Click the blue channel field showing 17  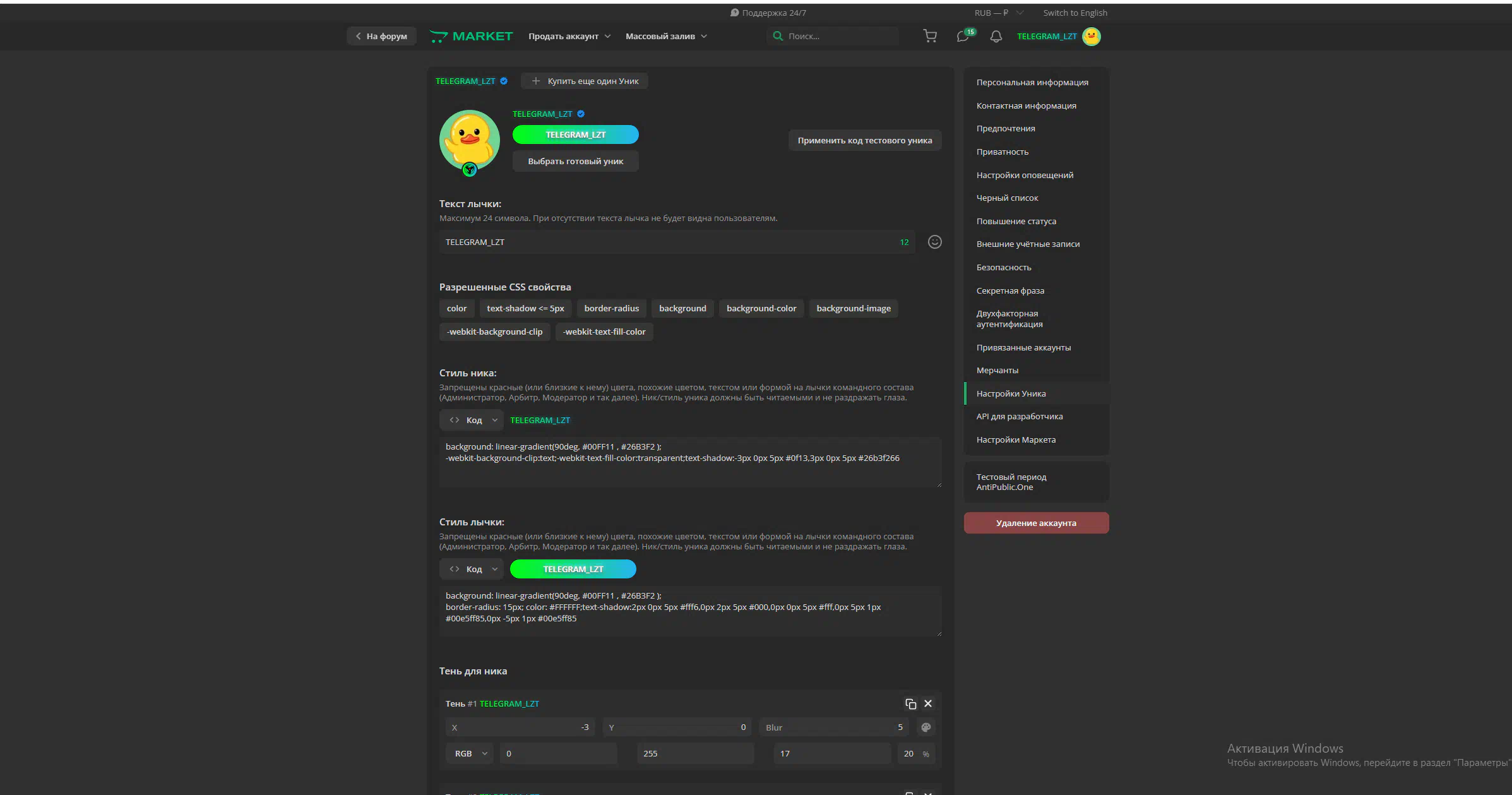click(832, 753)
